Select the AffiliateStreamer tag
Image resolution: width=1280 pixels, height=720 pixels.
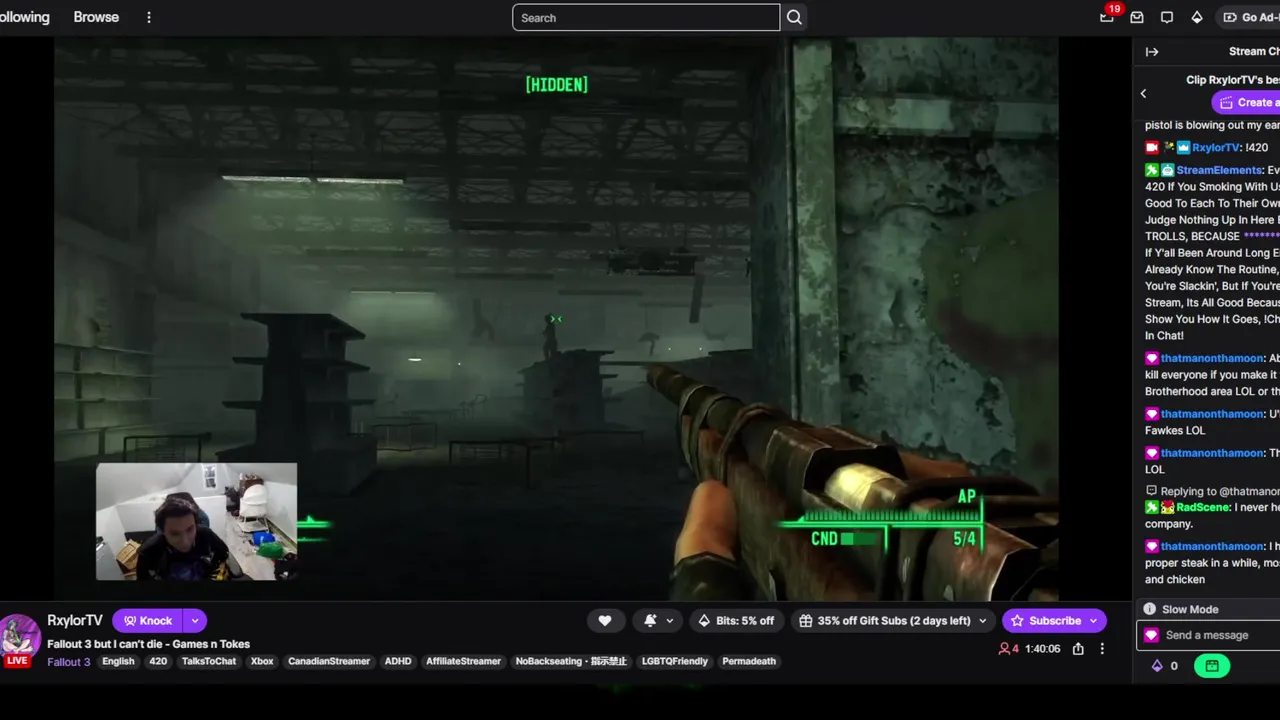(463, 662)
